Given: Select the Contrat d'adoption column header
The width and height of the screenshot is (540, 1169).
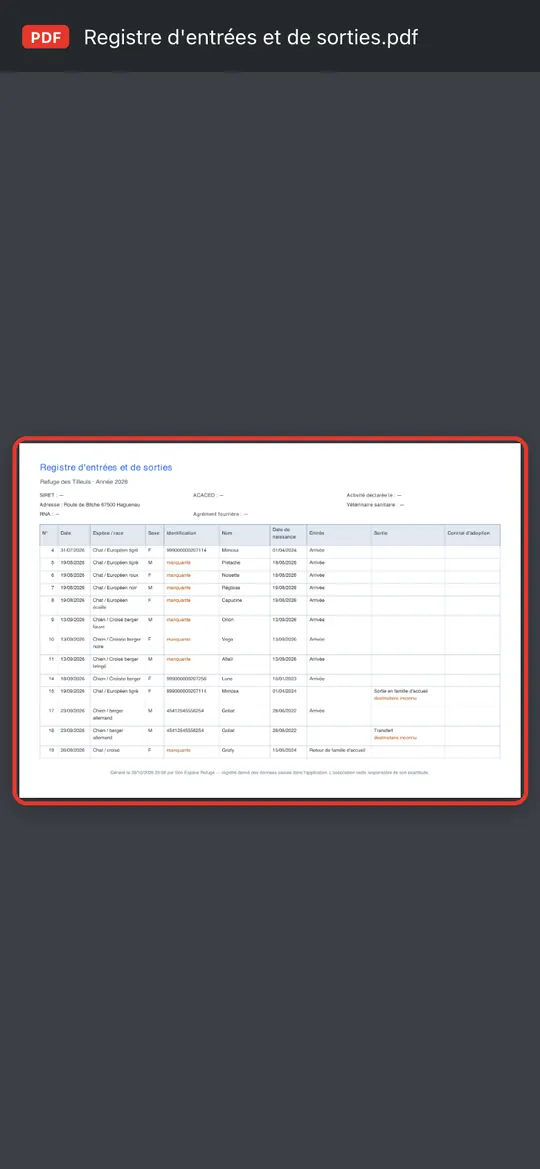Looking at the screenshot, I should (x=468, y=533).
